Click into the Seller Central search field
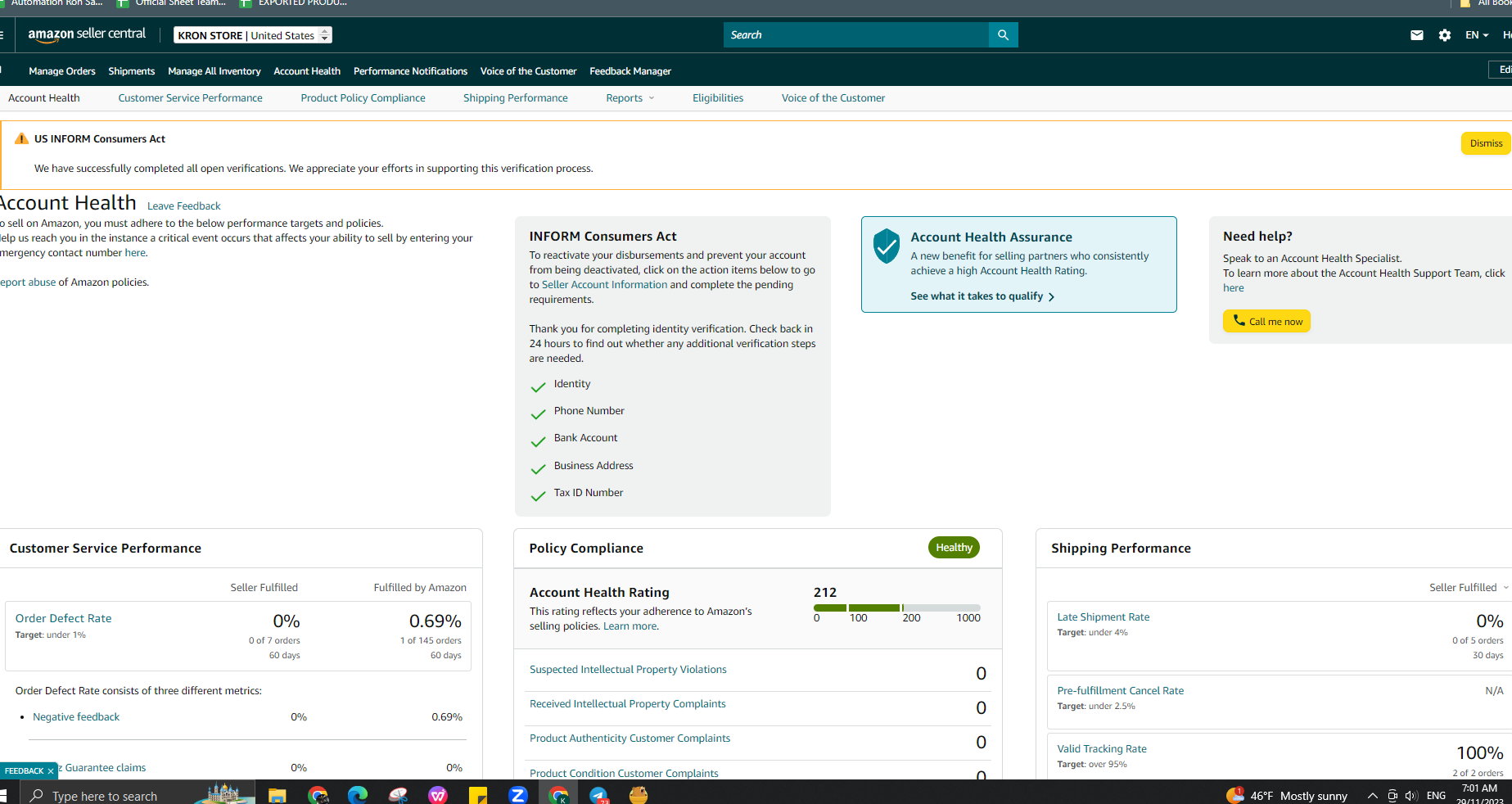 coord(855,35)
